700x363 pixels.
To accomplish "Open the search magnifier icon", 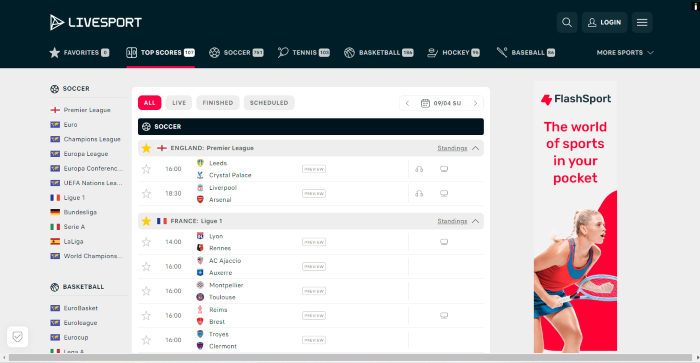I will point(567,22).
